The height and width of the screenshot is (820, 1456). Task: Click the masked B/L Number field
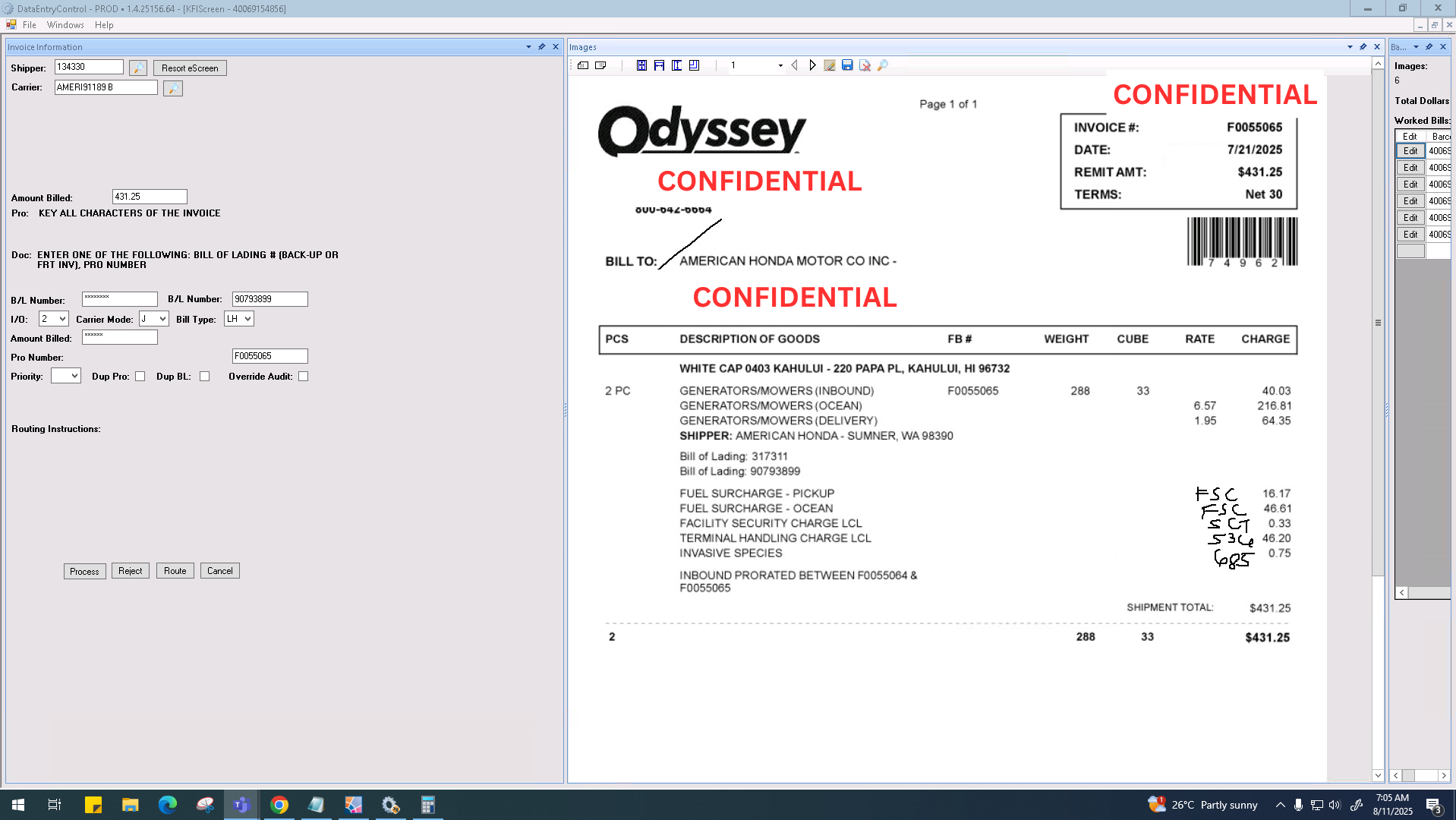point(120,299)
